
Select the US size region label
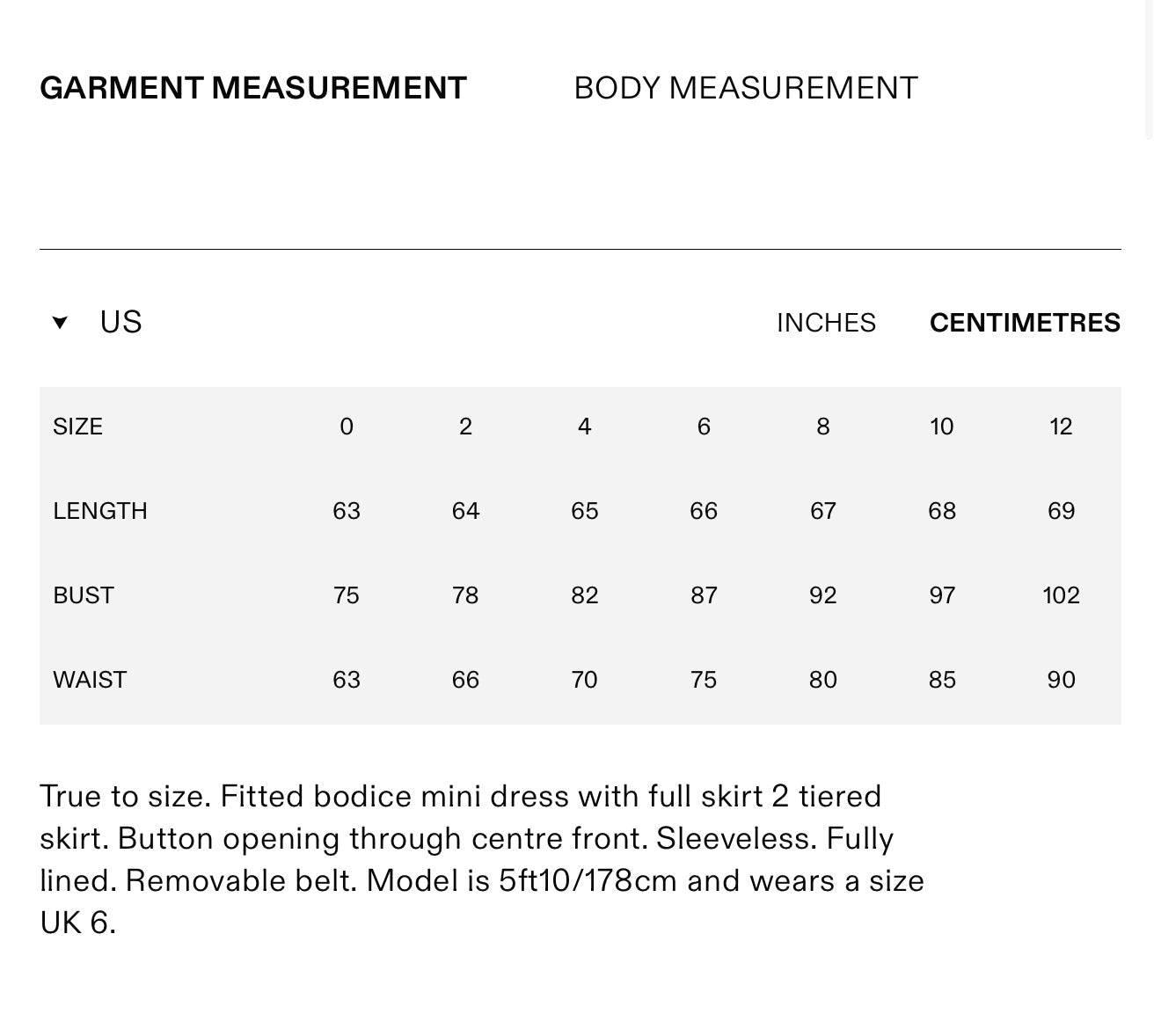[x=120, y=323]
